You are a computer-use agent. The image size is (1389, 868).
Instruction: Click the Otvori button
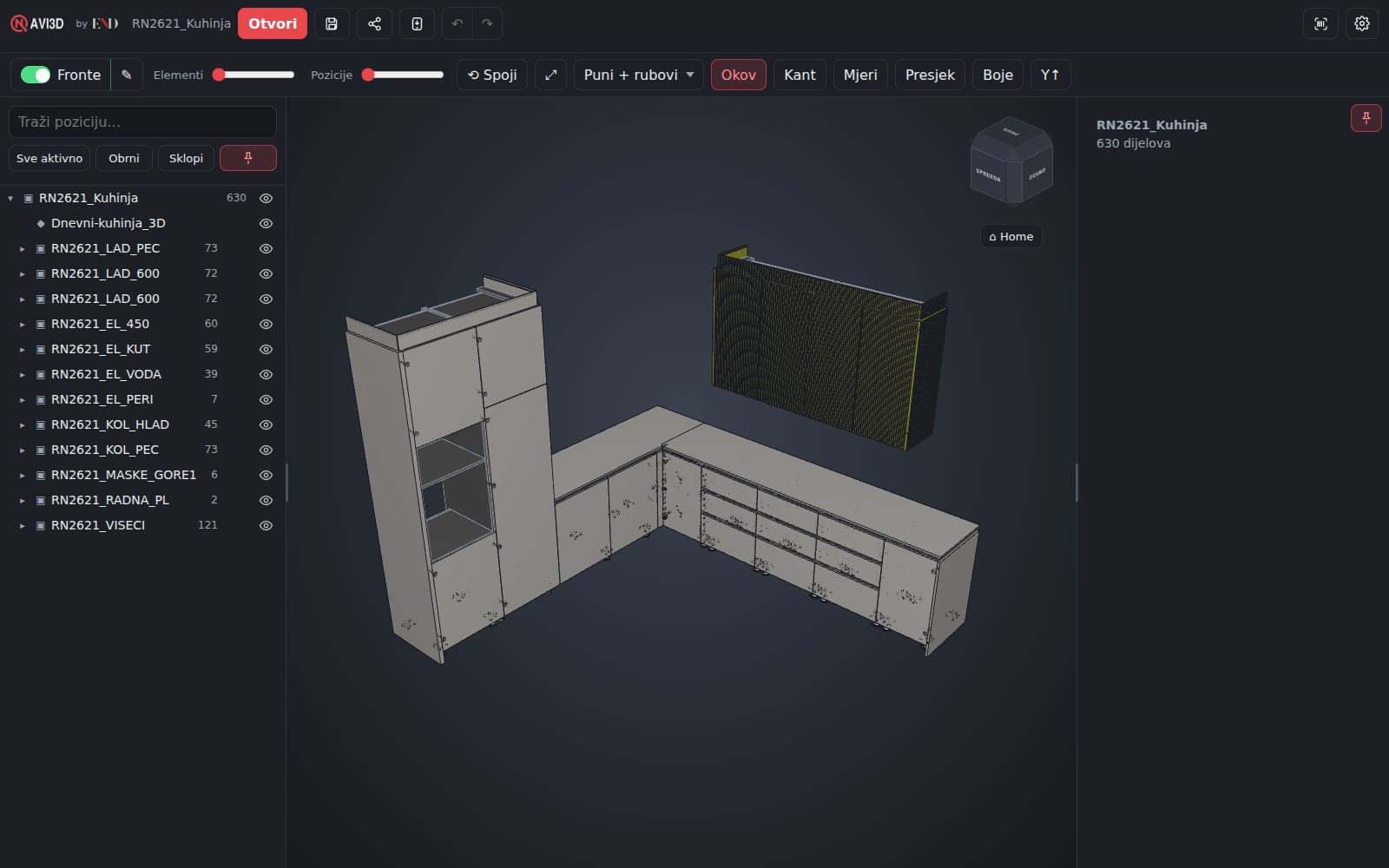point(273,23)
